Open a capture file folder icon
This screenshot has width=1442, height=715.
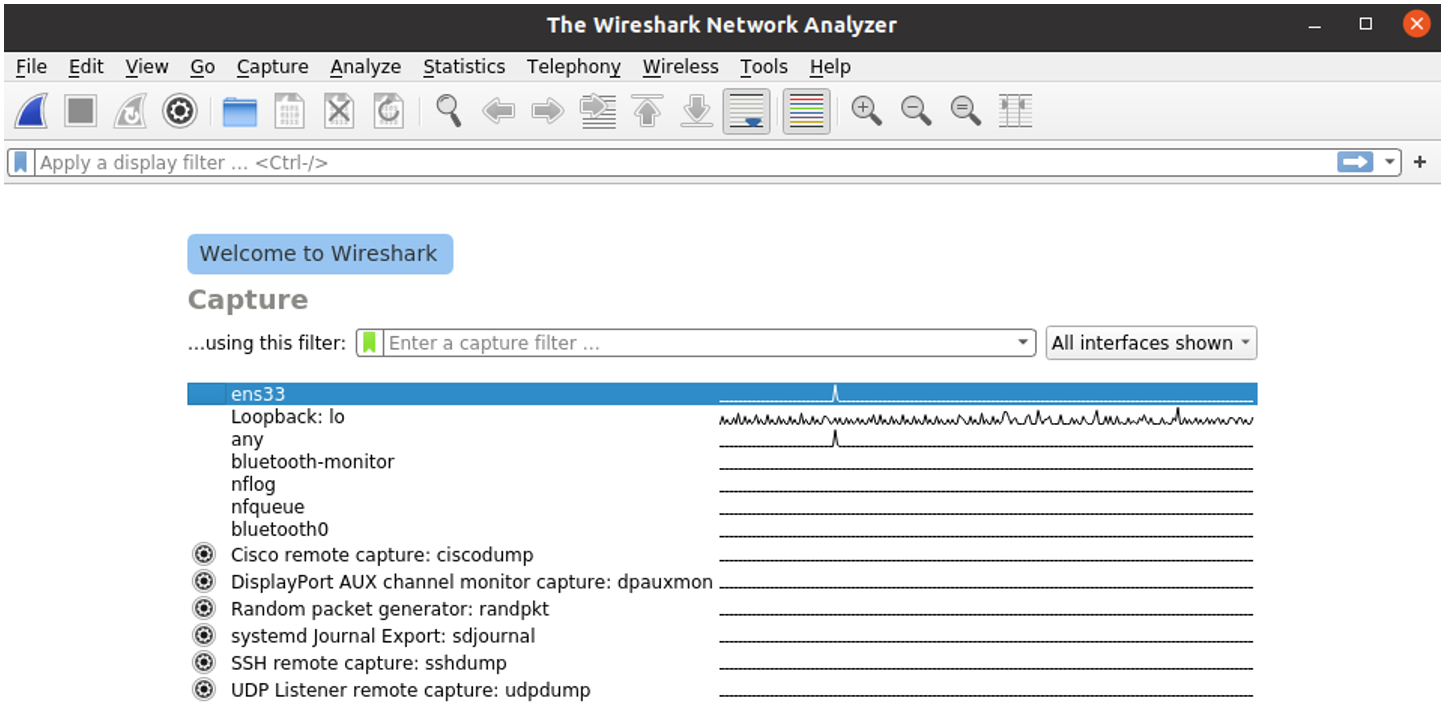pyautogui.click(x=240, y=111)
